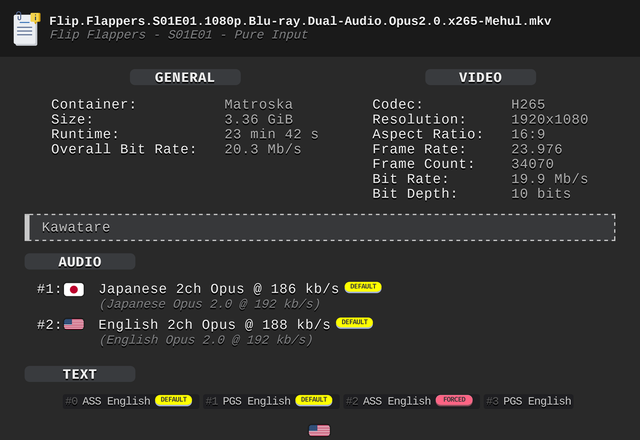Click 'Japanese 2ch Opus @ 186 kb/s' track line
Screen dimensions: 640x440
219,289
